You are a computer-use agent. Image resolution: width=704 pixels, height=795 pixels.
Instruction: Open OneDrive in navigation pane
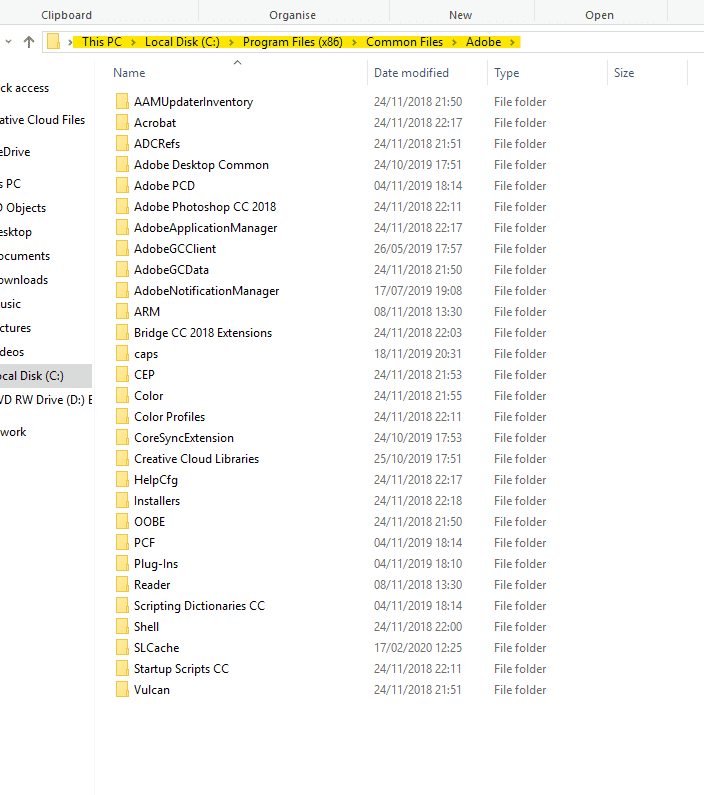click(15, 152)
